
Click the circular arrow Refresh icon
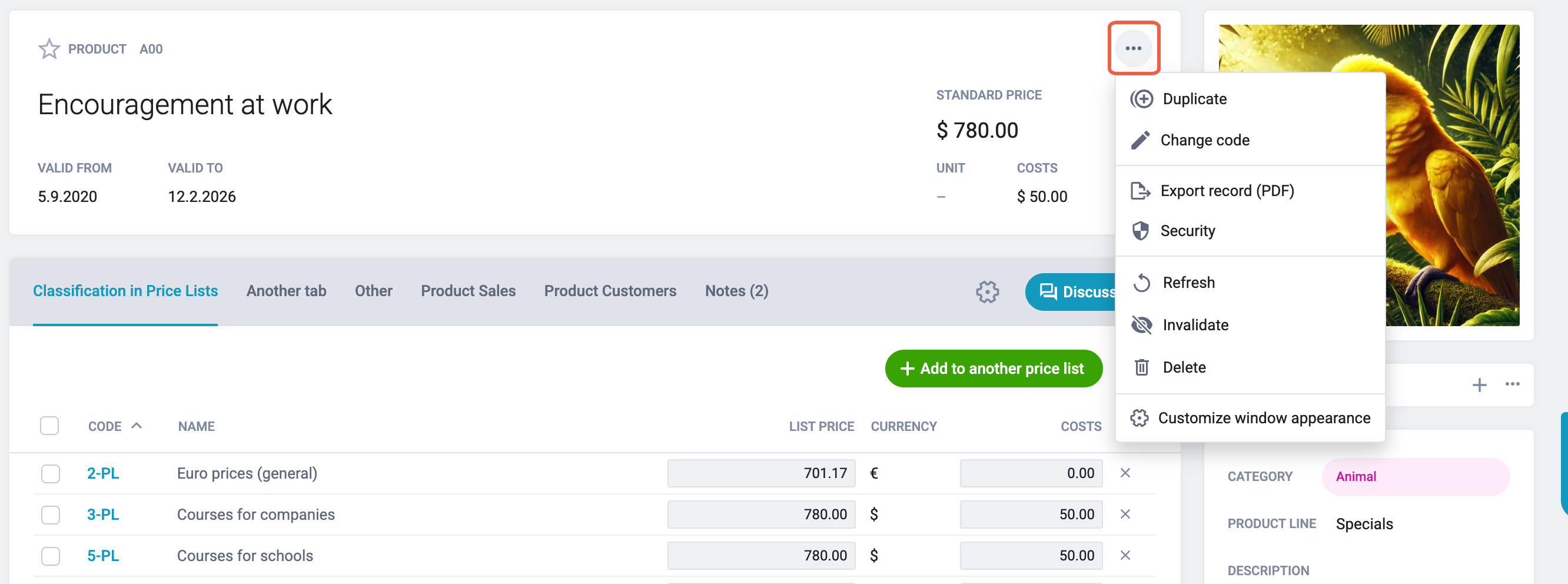1141,283
